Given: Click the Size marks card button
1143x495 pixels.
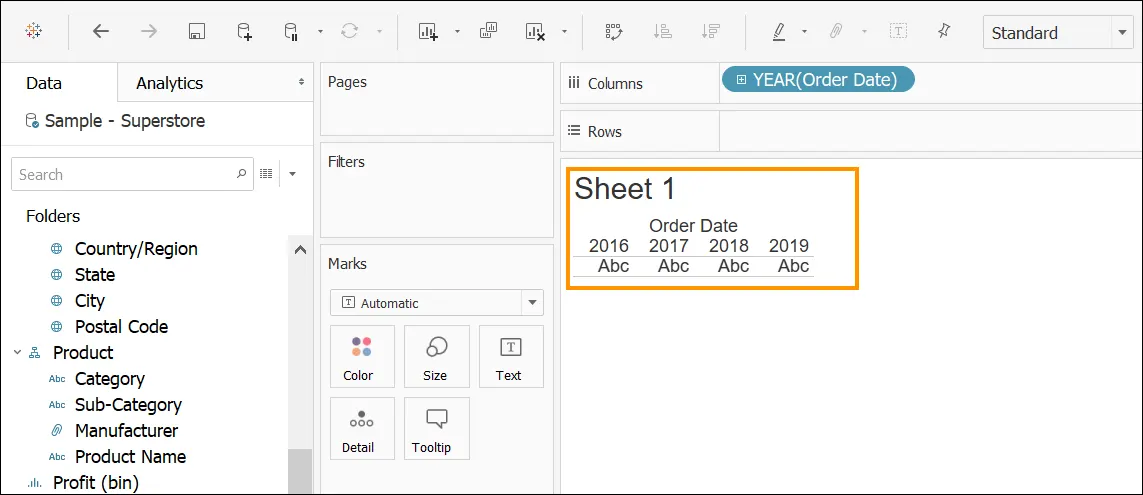Looking at the screenshot, I should click(437, 356).
